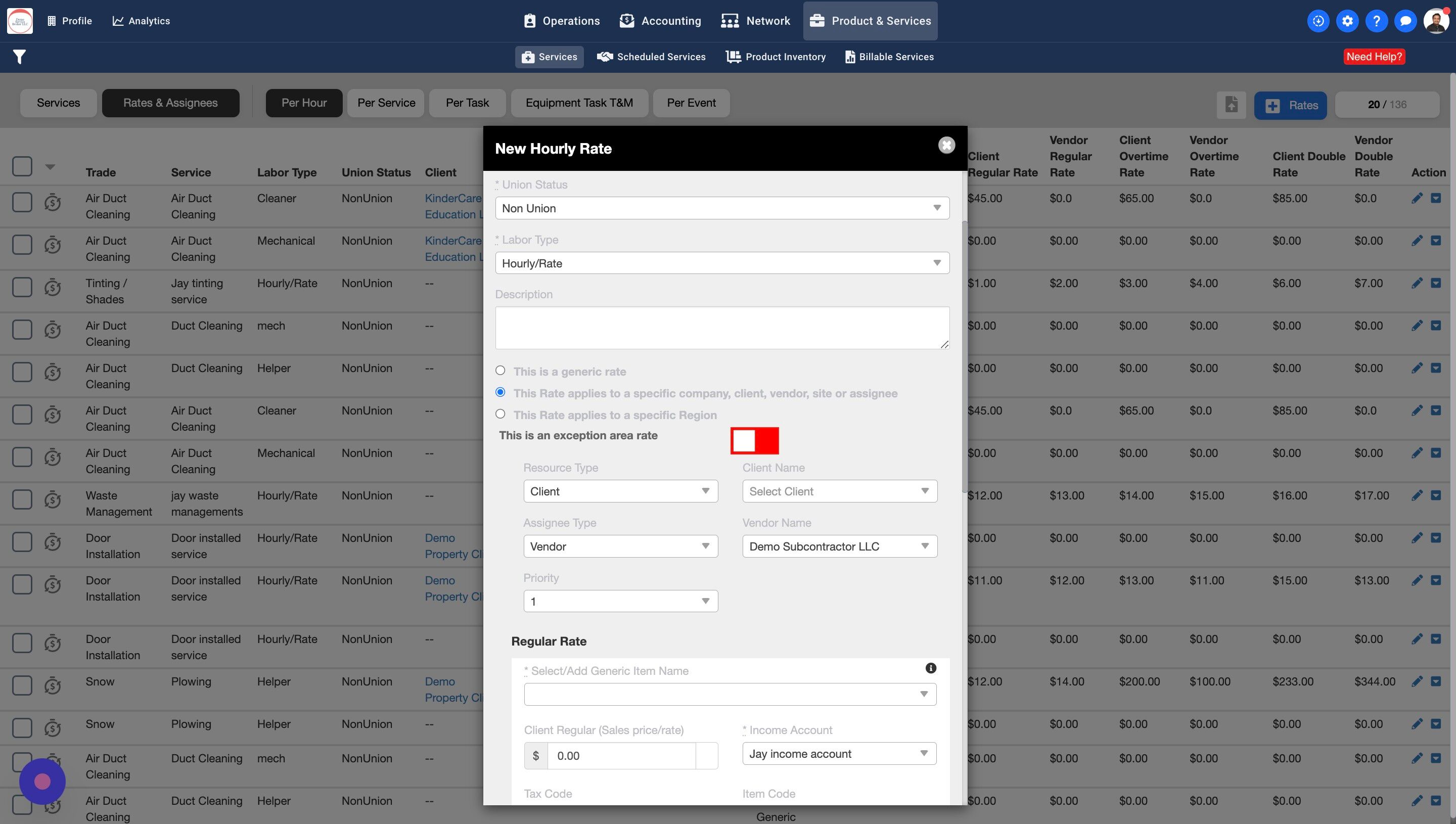This screenshot has width=1456, height=824.
Task: Click the upload file icon beside Rates
Action: [x=1232, y=105]
